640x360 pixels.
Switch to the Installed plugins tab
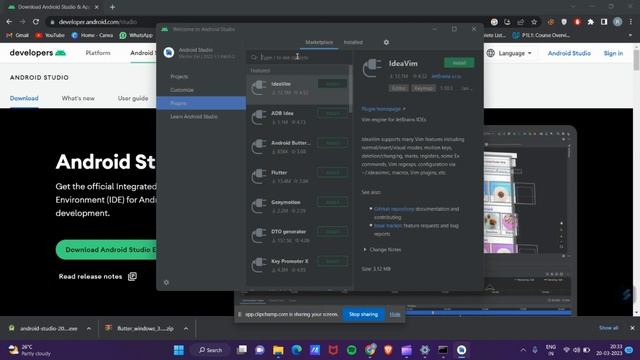click(353, 42)
